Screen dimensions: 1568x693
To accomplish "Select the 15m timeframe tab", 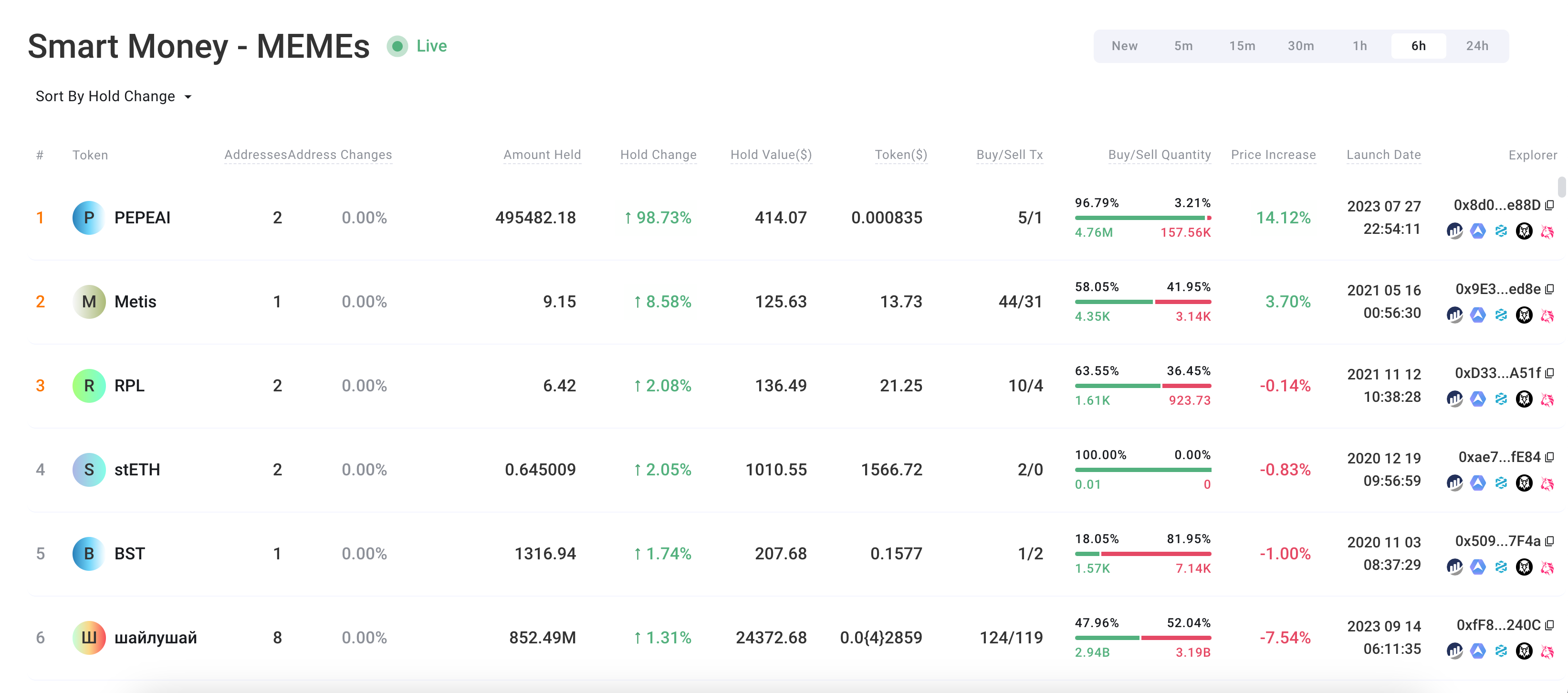I will point(1241,46).
